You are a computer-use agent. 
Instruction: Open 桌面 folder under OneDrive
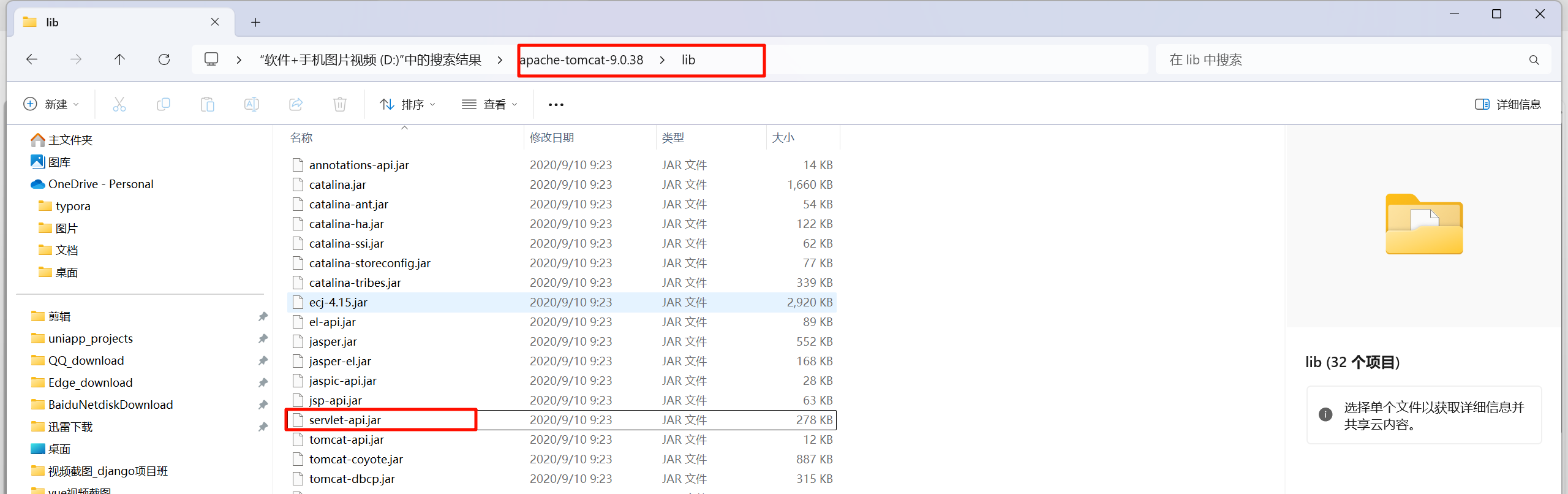(58, 273)
